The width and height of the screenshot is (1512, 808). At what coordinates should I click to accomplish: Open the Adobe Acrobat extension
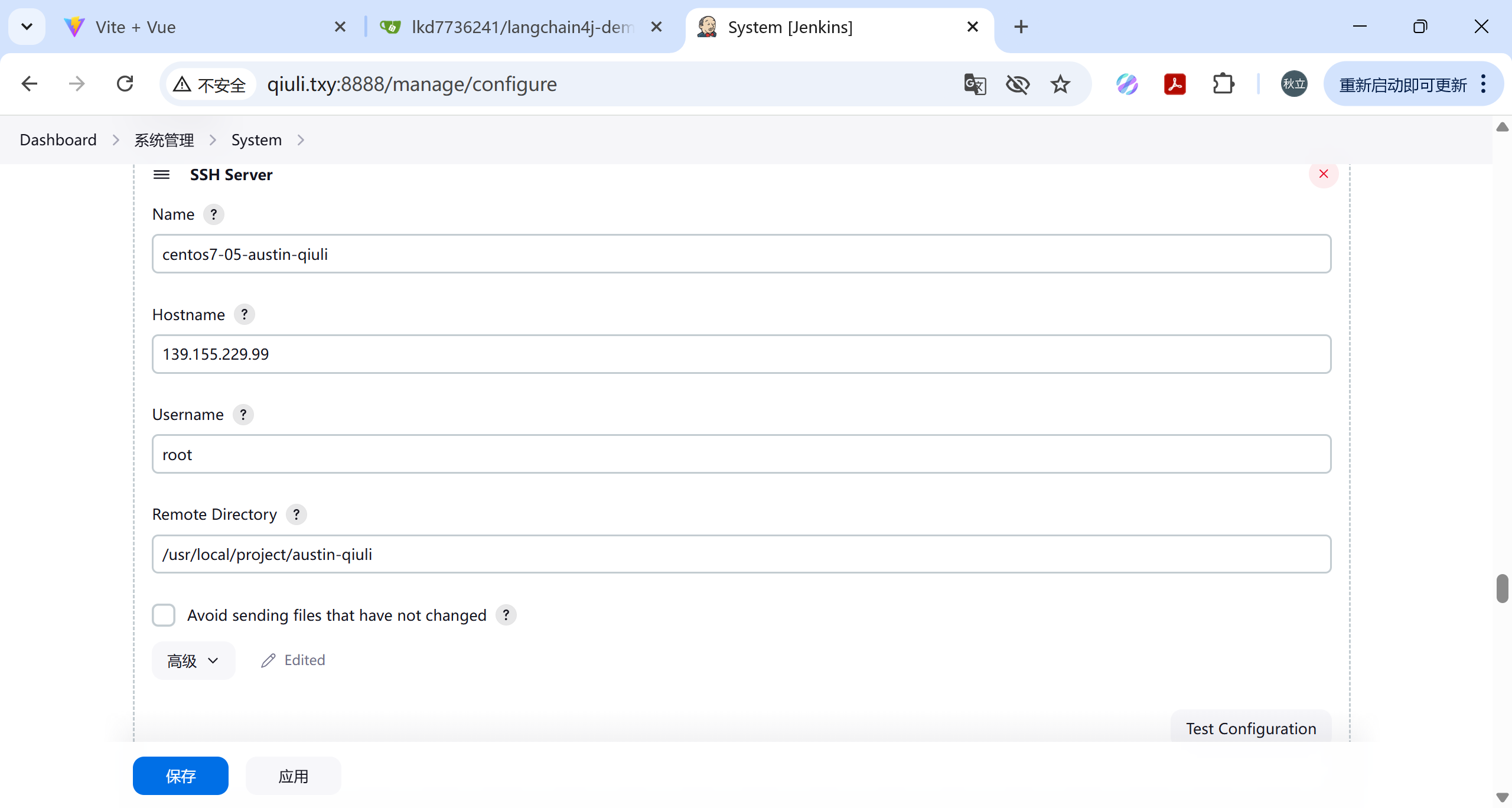click(x=1175, y=84)
